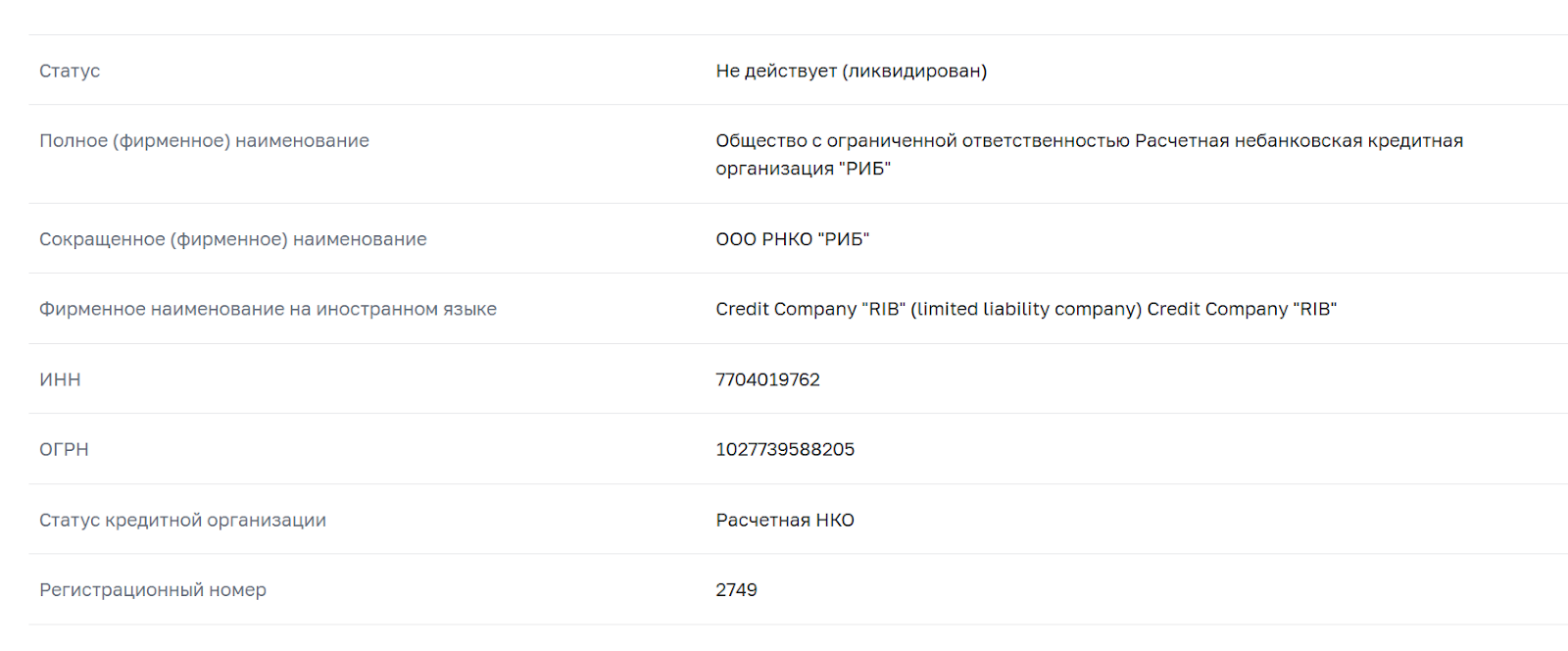Click the "ОГРН" row label
The image size is (1568, 651).
[64, 449]
